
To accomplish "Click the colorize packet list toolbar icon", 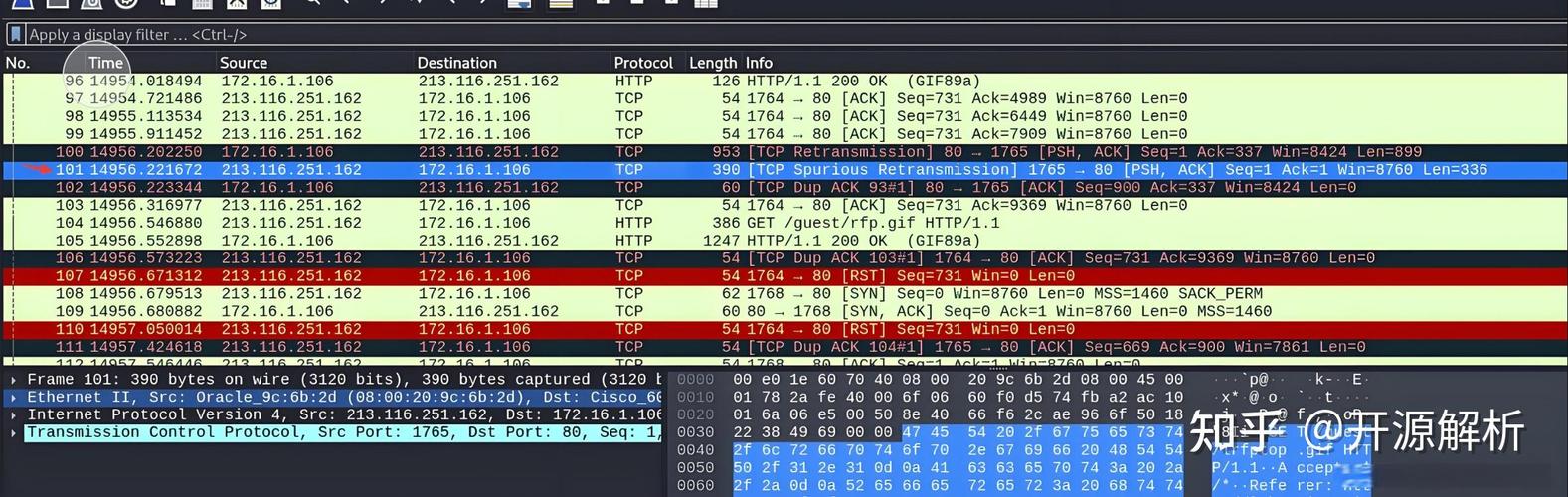I will (x=561, y=3).
